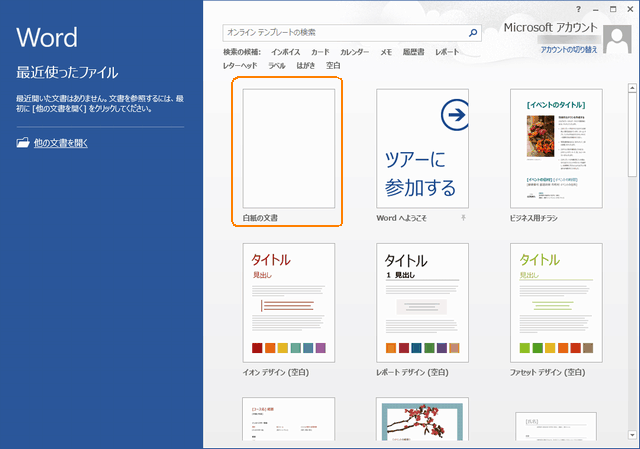Select the 履歴書 search suggestion
Screen dimensions: 640x449
tap(413, 52)
